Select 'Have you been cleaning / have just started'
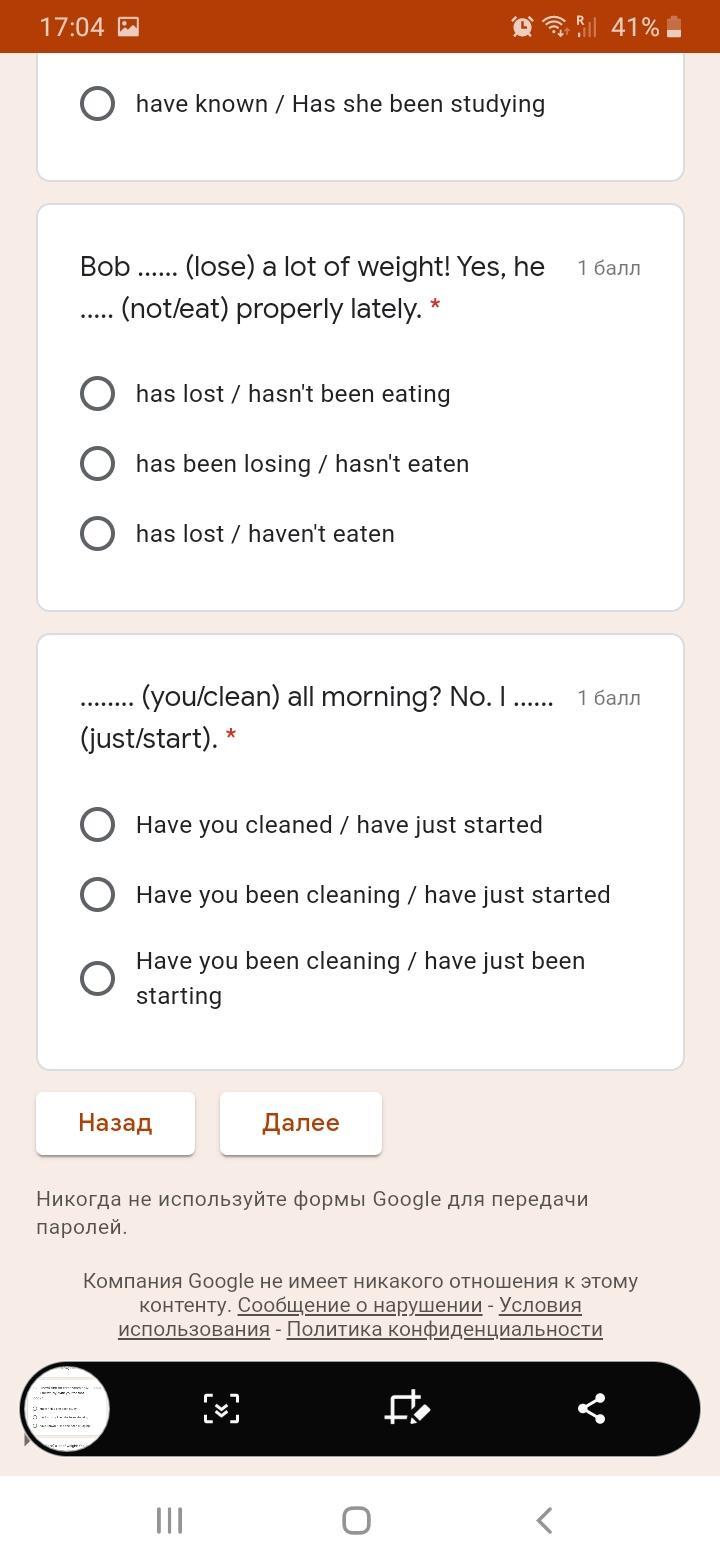The height and width of the screenshot is (1560, 720). click(97, 895)
